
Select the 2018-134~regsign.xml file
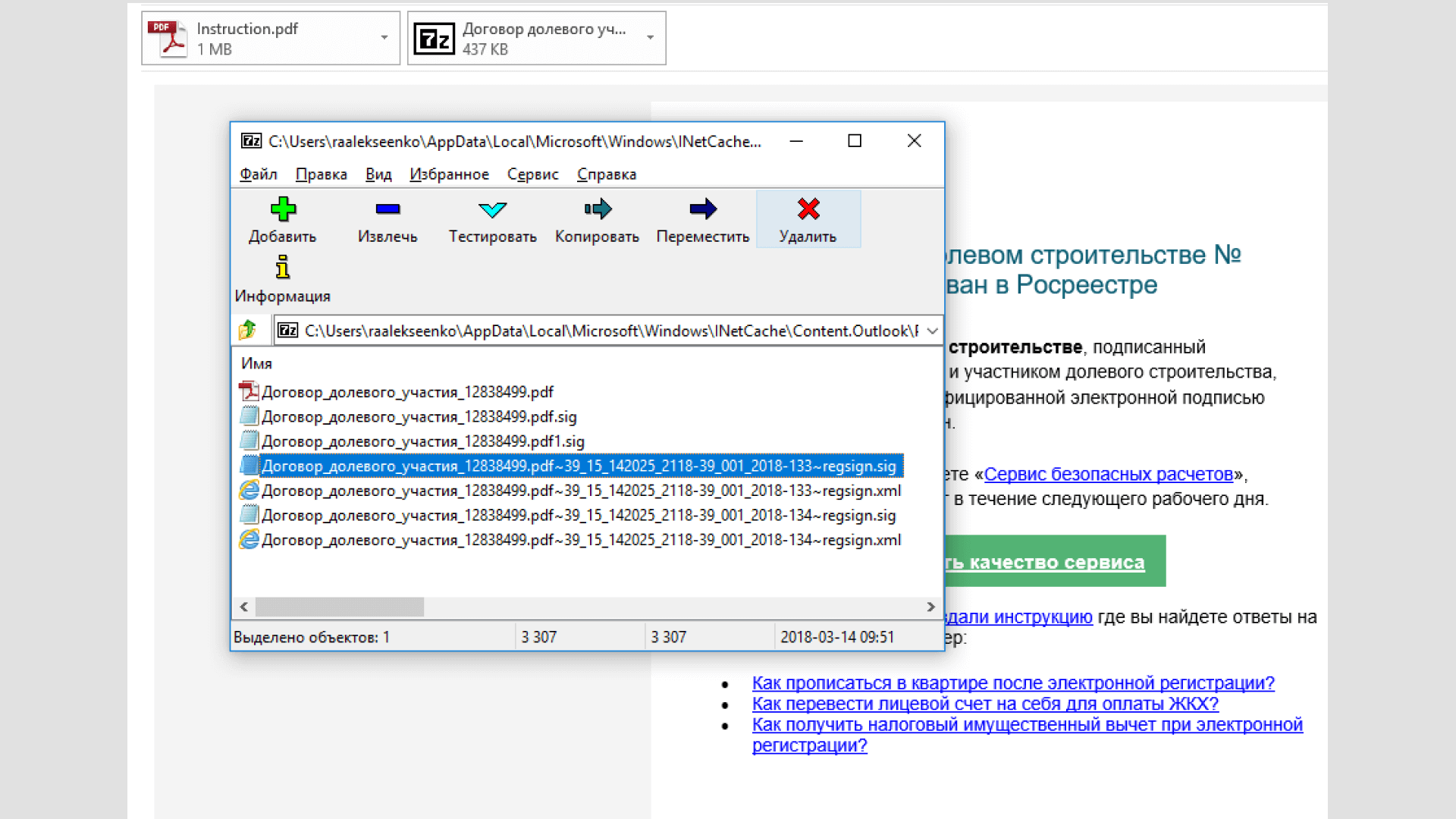[581, 540]
